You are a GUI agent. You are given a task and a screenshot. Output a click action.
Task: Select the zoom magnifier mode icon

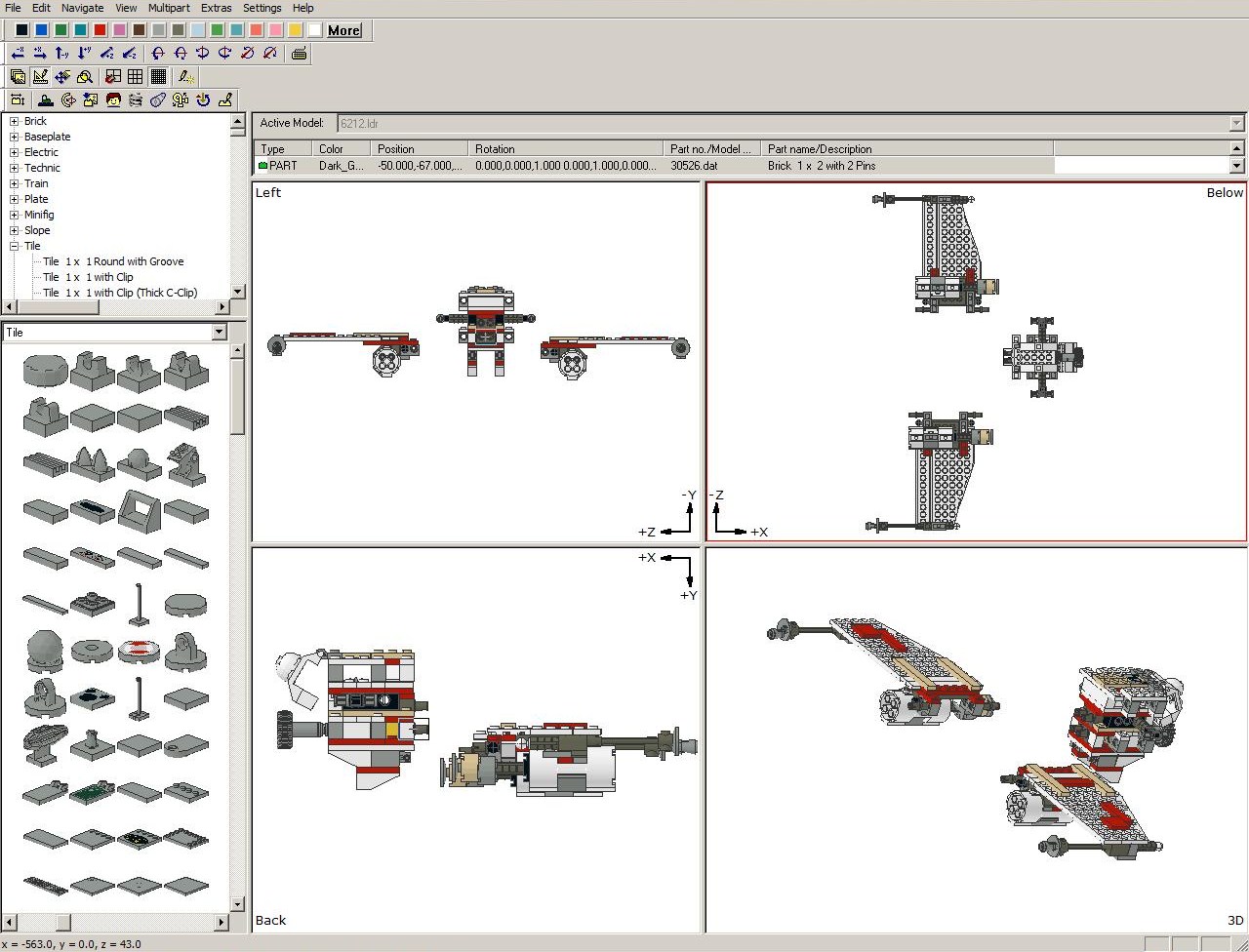85,77
